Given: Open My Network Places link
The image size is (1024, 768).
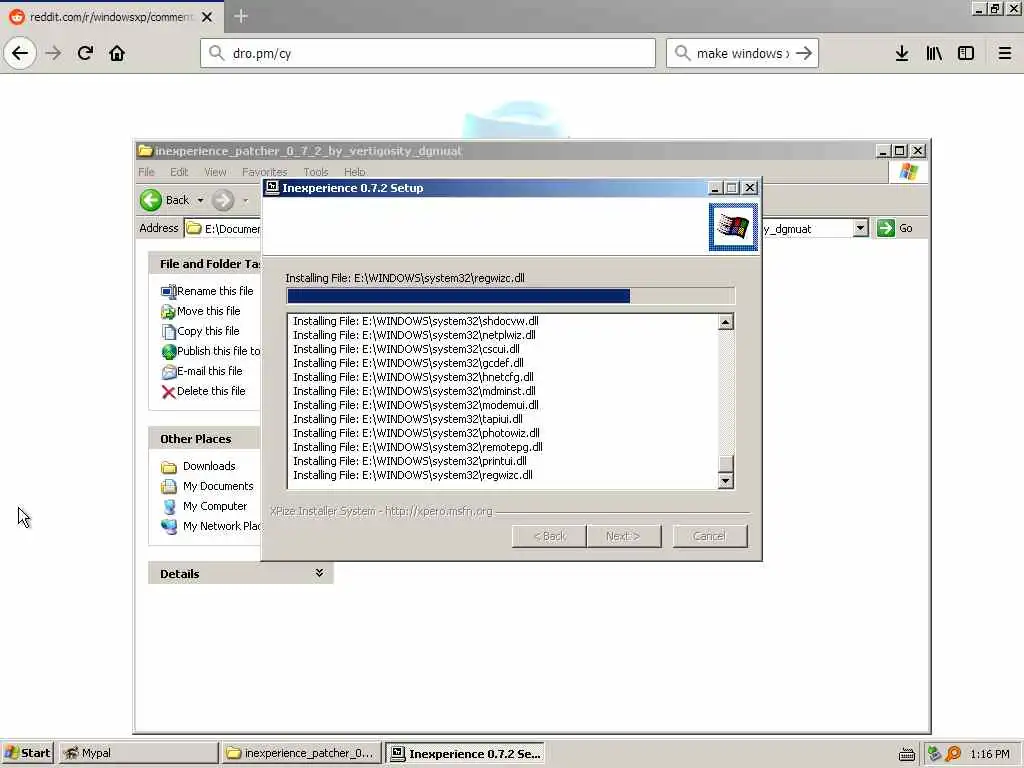Looking at the screenshot, I should pyautogui.click(x=210, y=526).
